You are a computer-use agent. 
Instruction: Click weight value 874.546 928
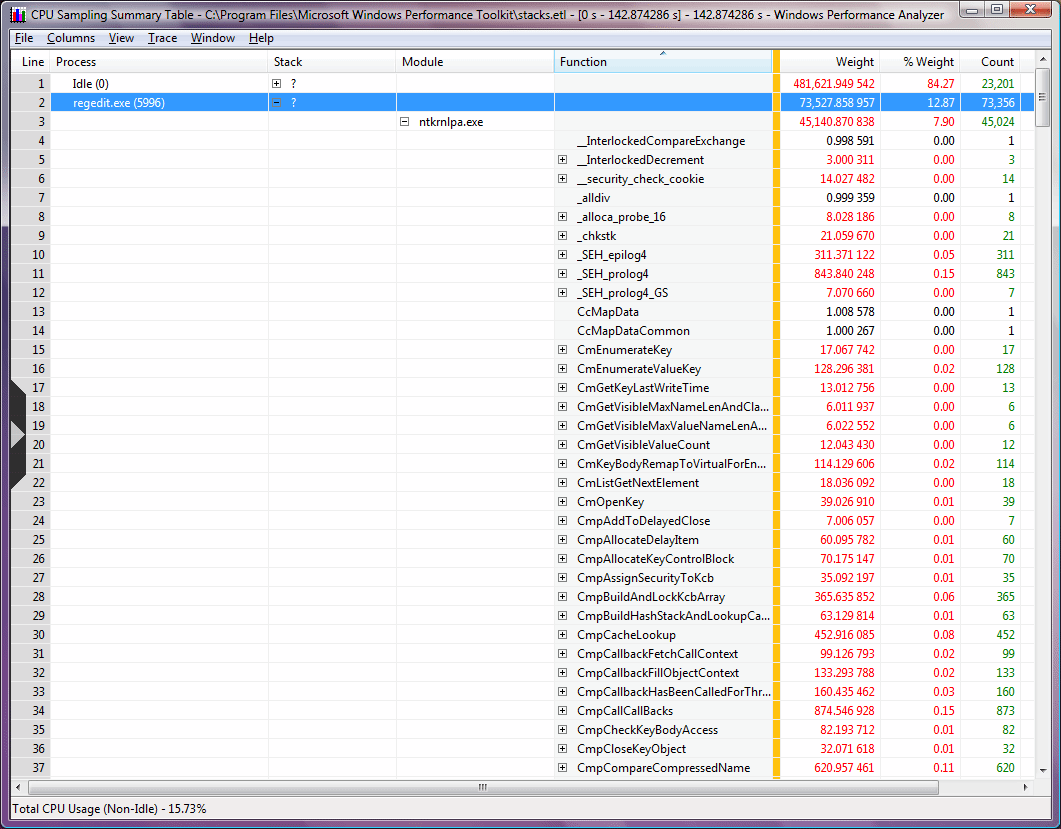(844, 711)
